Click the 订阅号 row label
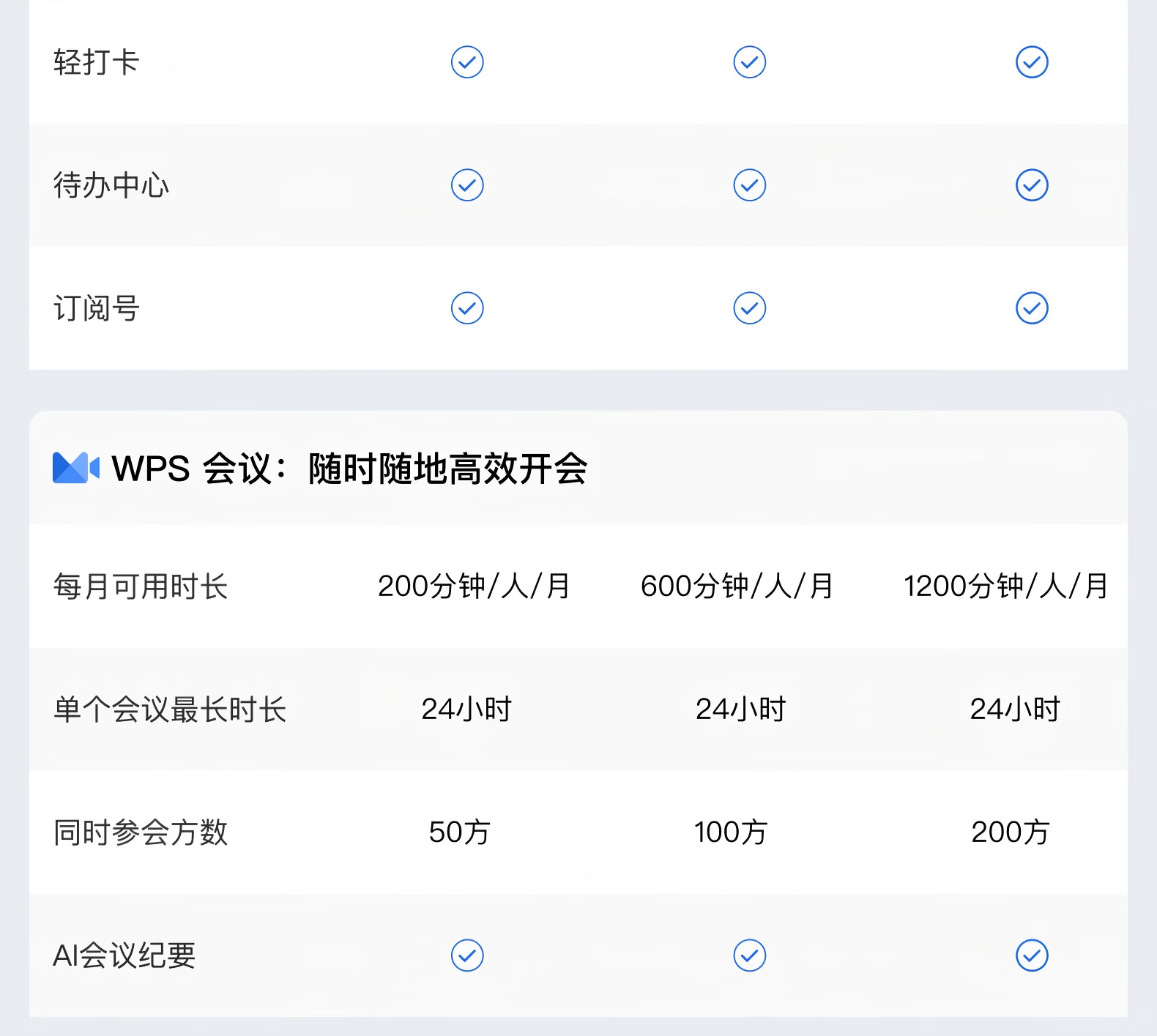The width and height of the screenshot is (1157, 1036). click(x=96, y=308)
